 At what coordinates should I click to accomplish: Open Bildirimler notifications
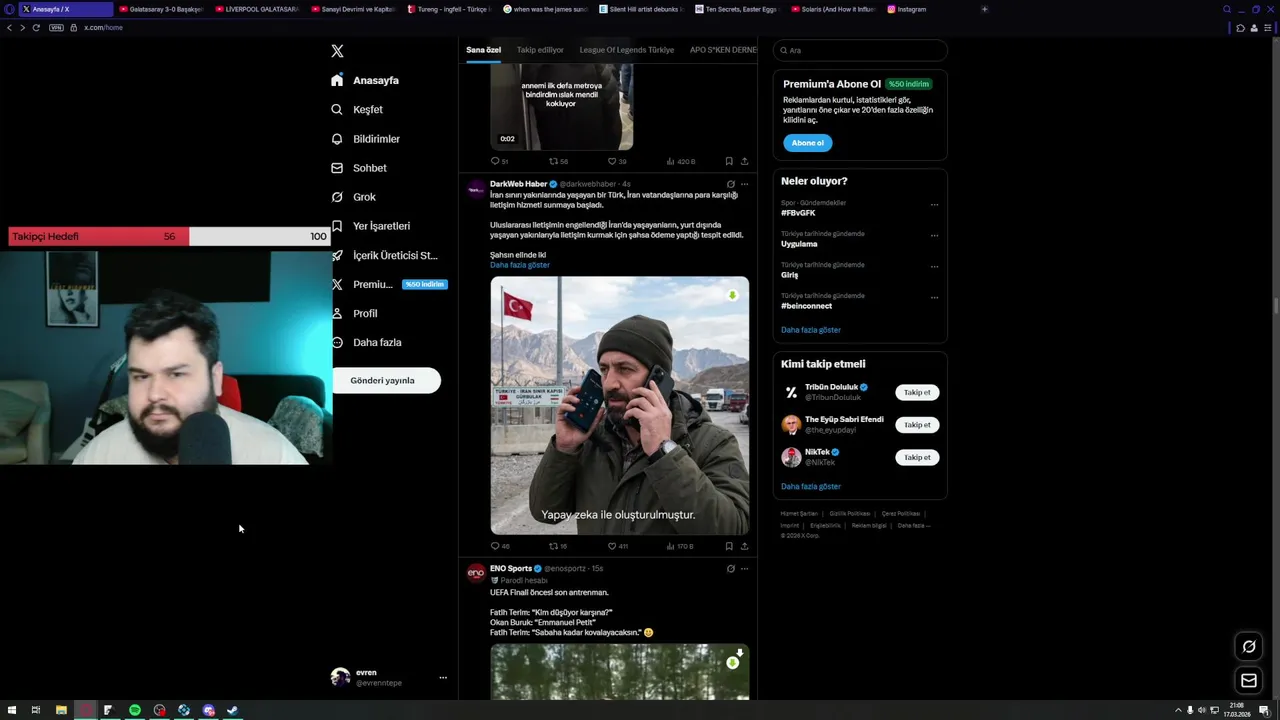pos(365,139)
